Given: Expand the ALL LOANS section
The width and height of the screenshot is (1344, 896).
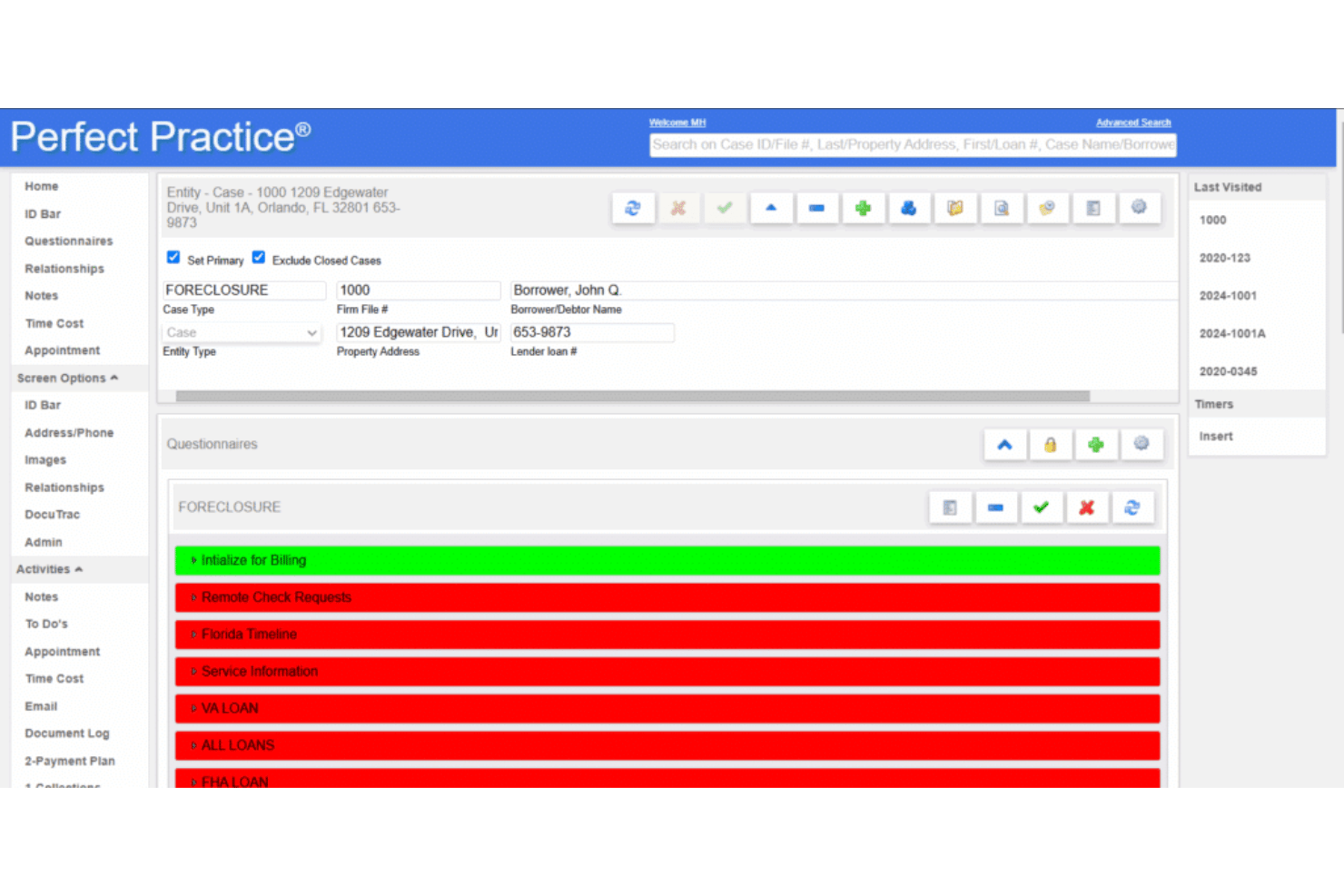Looking at the screenshot, I should 667,745.
